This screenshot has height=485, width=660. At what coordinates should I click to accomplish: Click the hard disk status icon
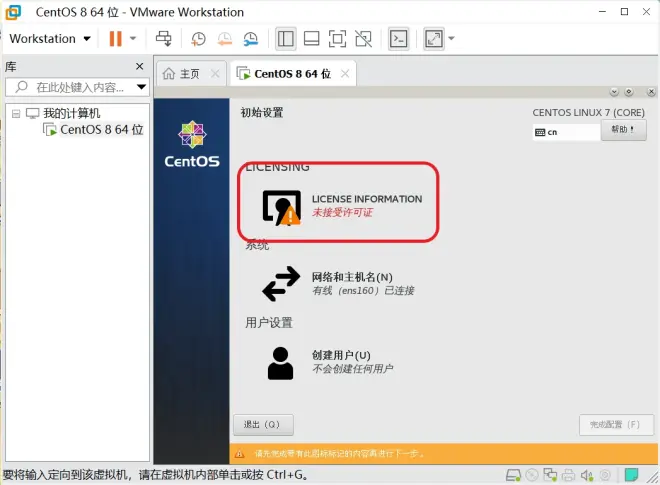(x=513, y=475)
